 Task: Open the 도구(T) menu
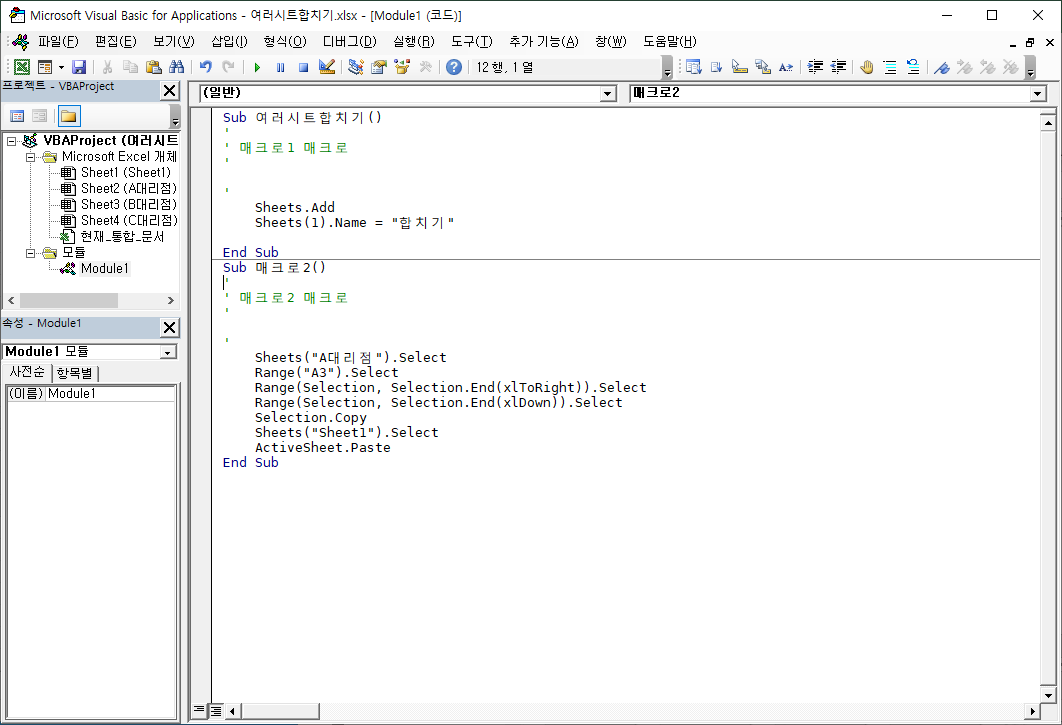click(x=472, y=42)
